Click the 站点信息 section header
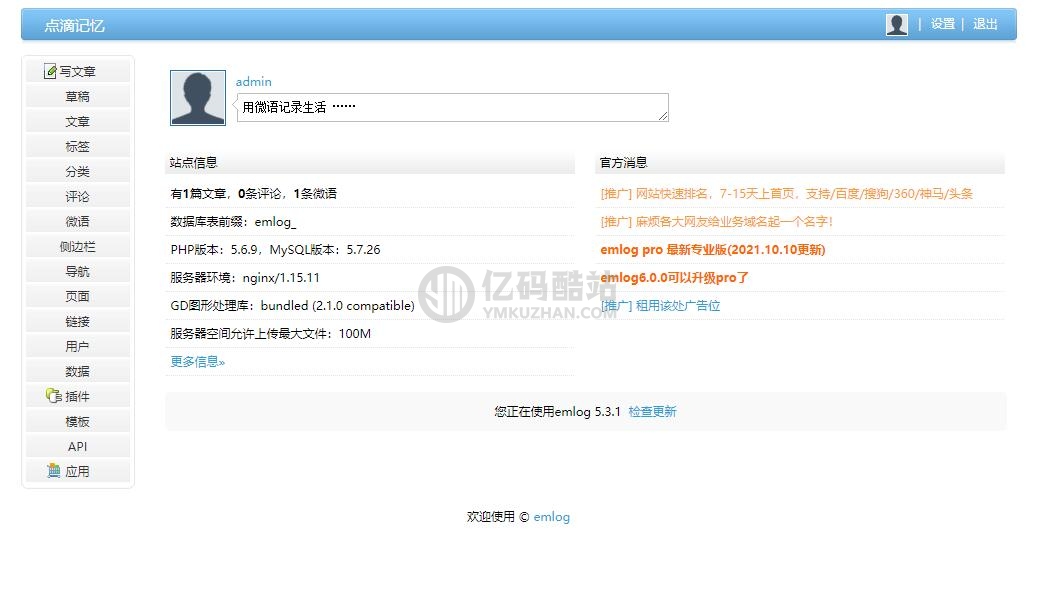 (x=370, y=163)
